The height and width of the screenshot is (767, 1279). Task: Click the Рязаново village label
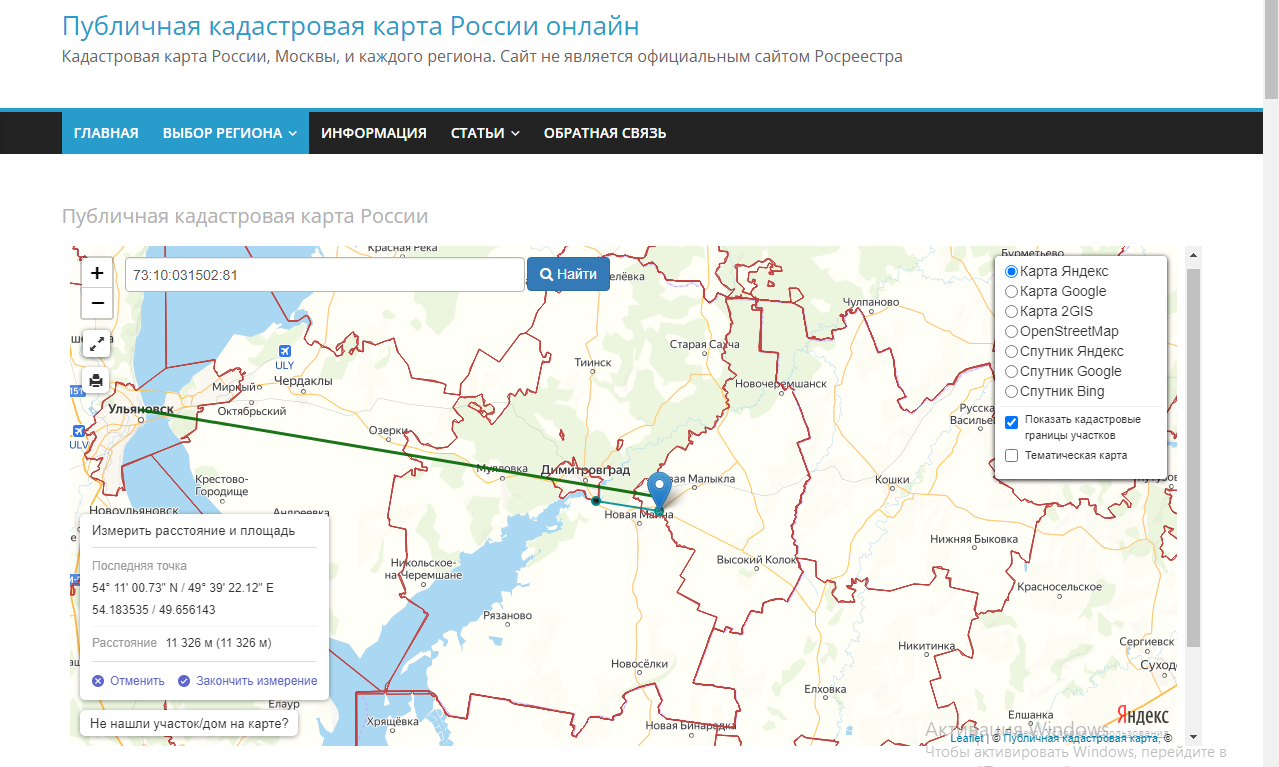click(x=507, y=616)
